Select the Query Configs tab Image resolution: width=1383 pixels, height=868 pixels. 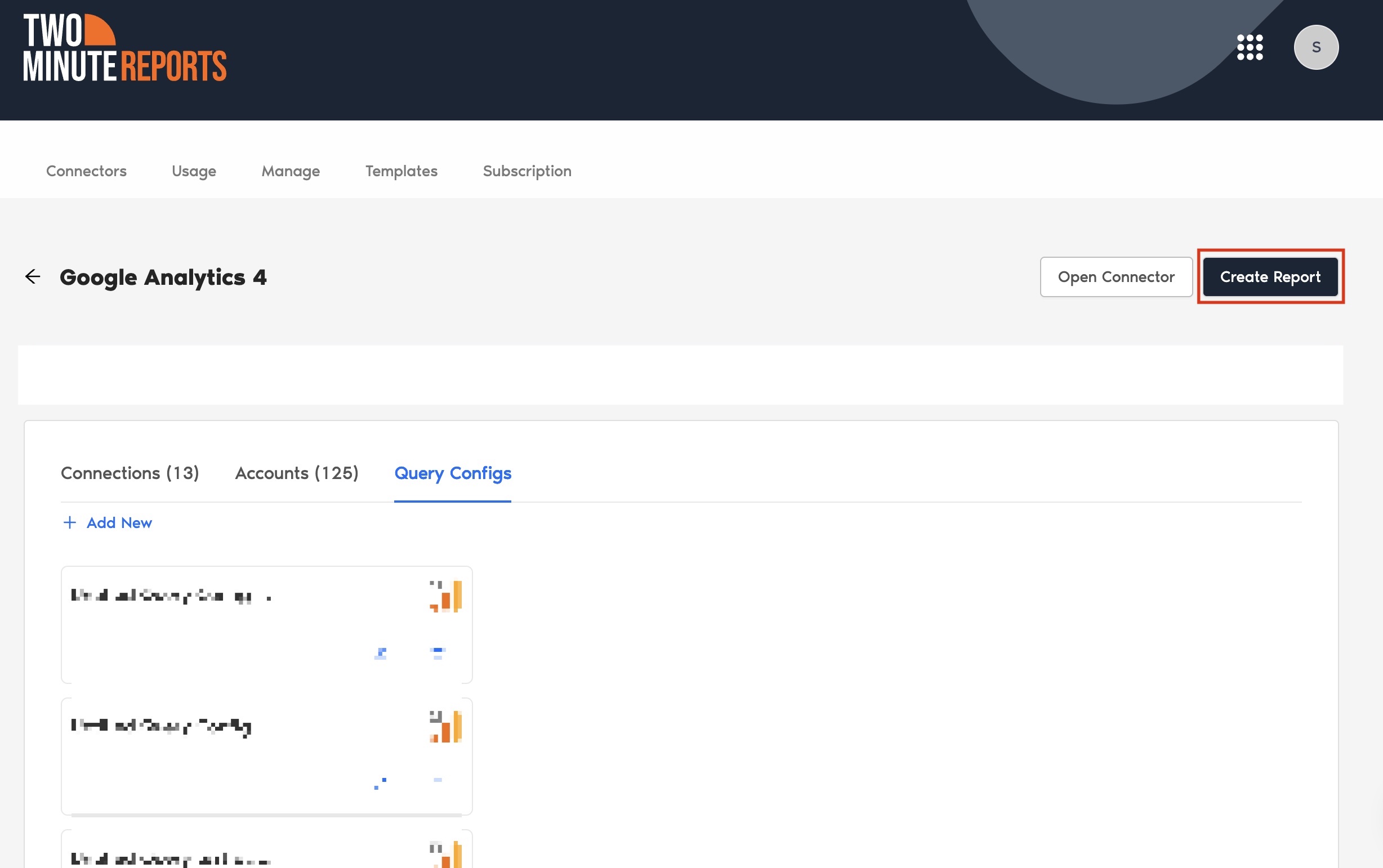452,473
